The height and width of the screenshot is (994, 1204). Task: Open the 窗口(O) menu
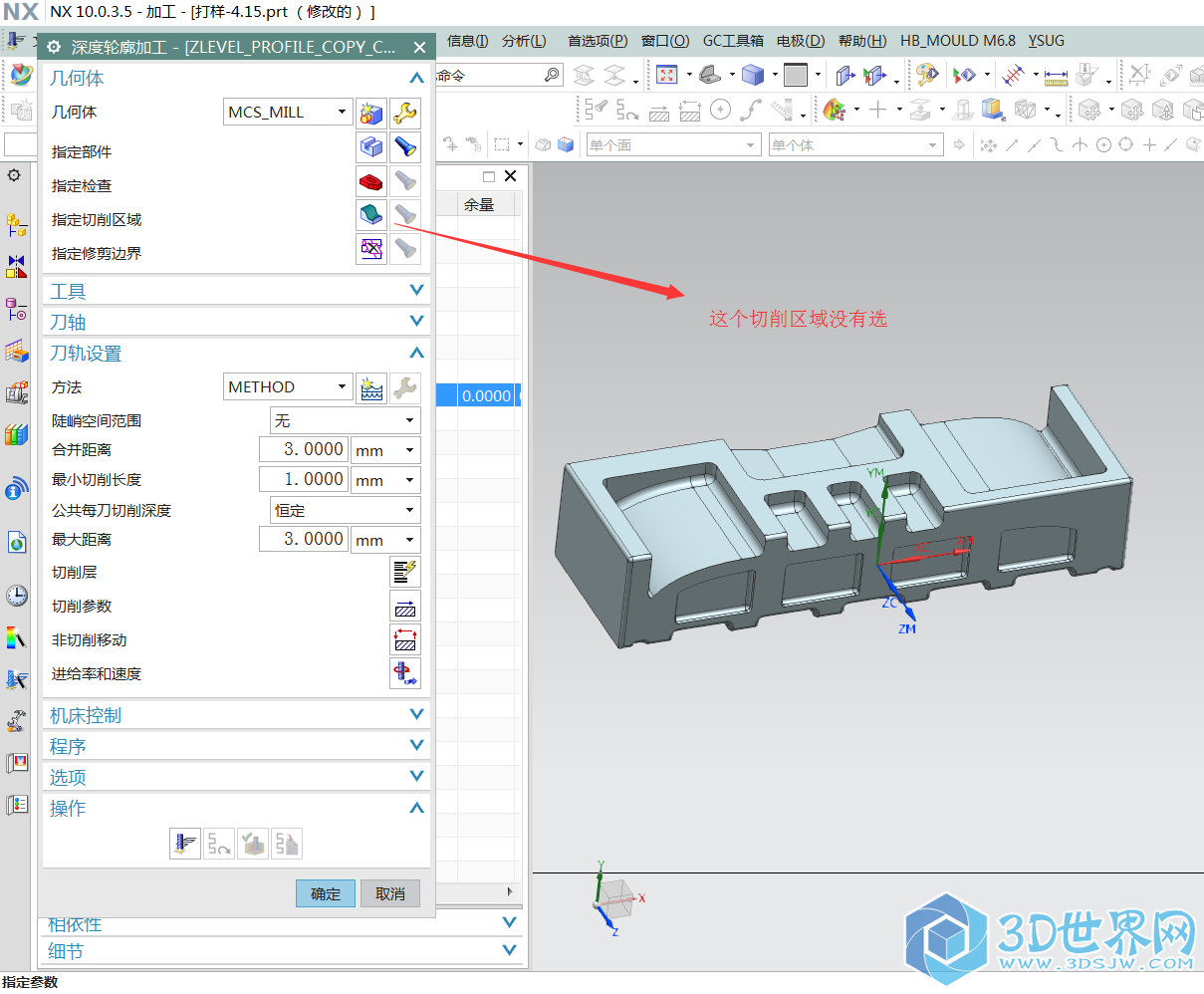click(665, 41)
